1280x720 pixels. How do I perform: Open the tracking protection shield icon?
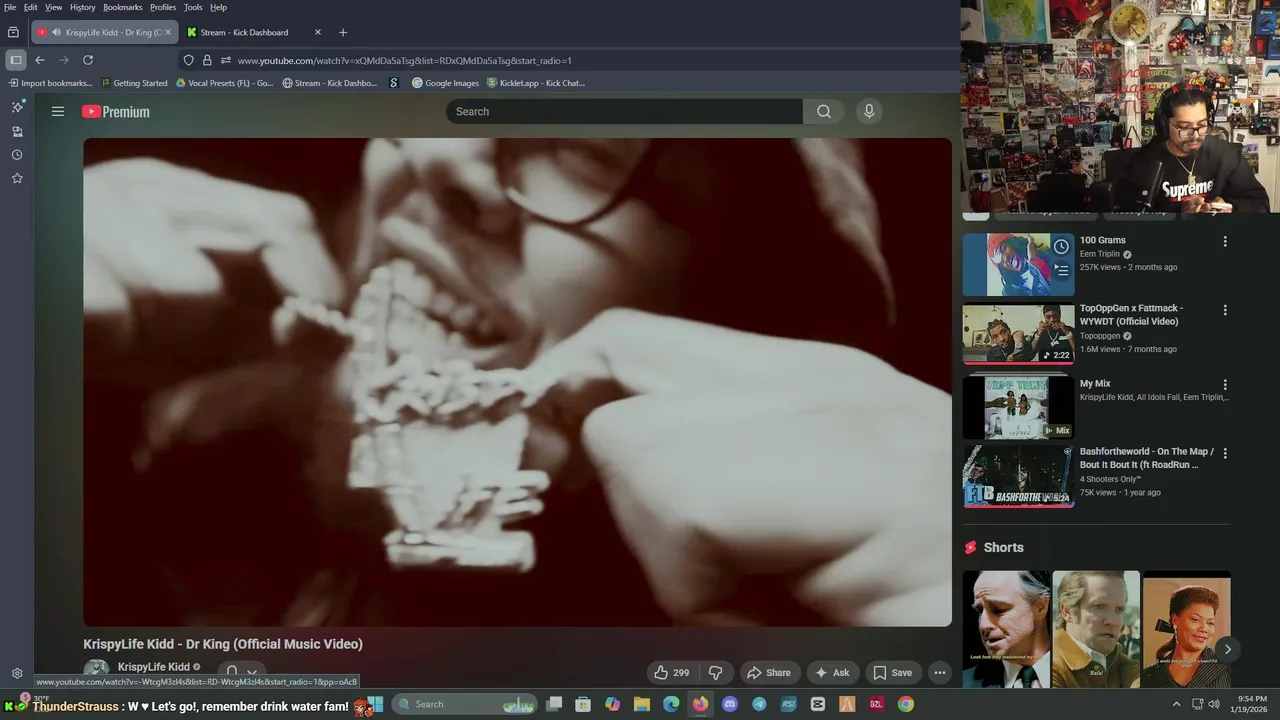pos(188,60)
